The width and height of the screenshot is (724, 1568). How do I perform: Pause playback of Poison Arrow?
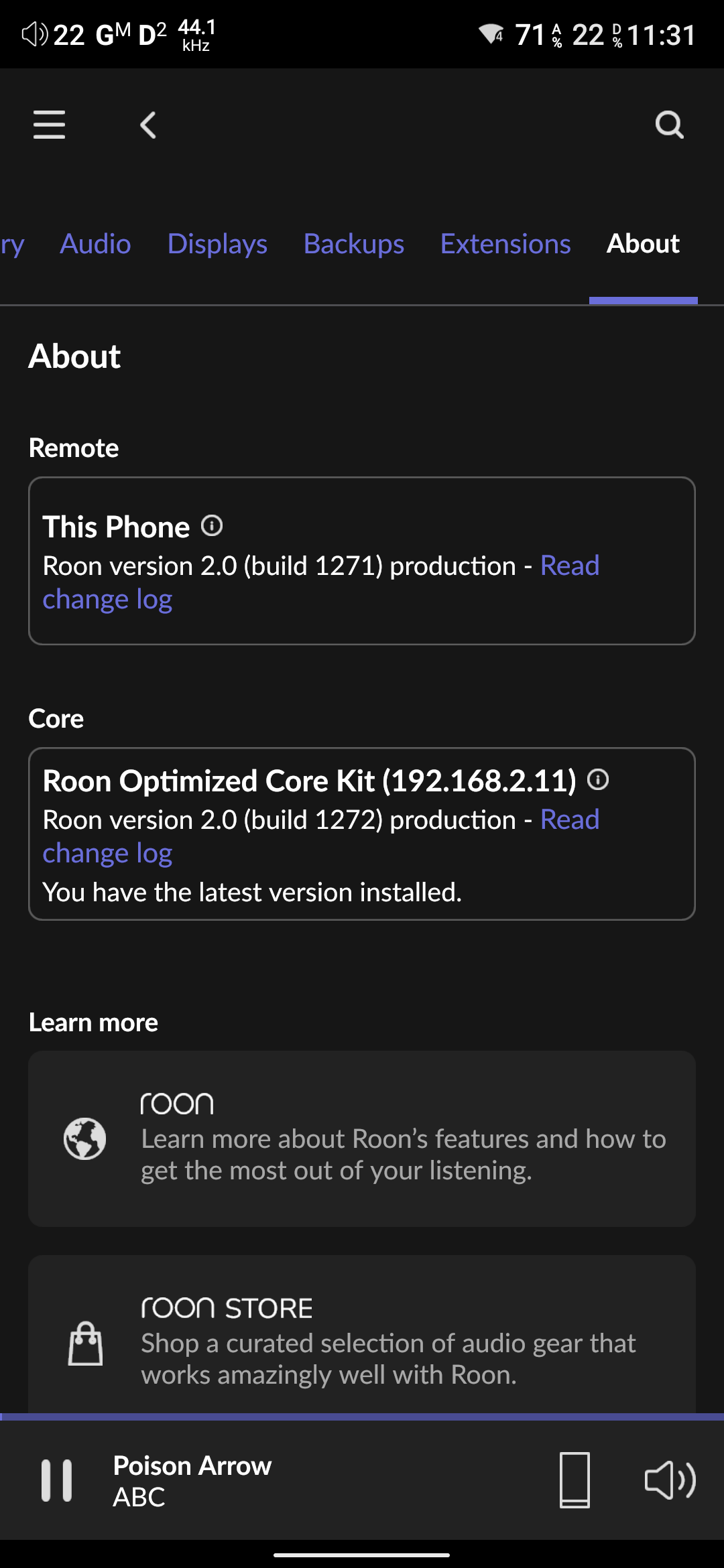click(x=57, y=1480)
